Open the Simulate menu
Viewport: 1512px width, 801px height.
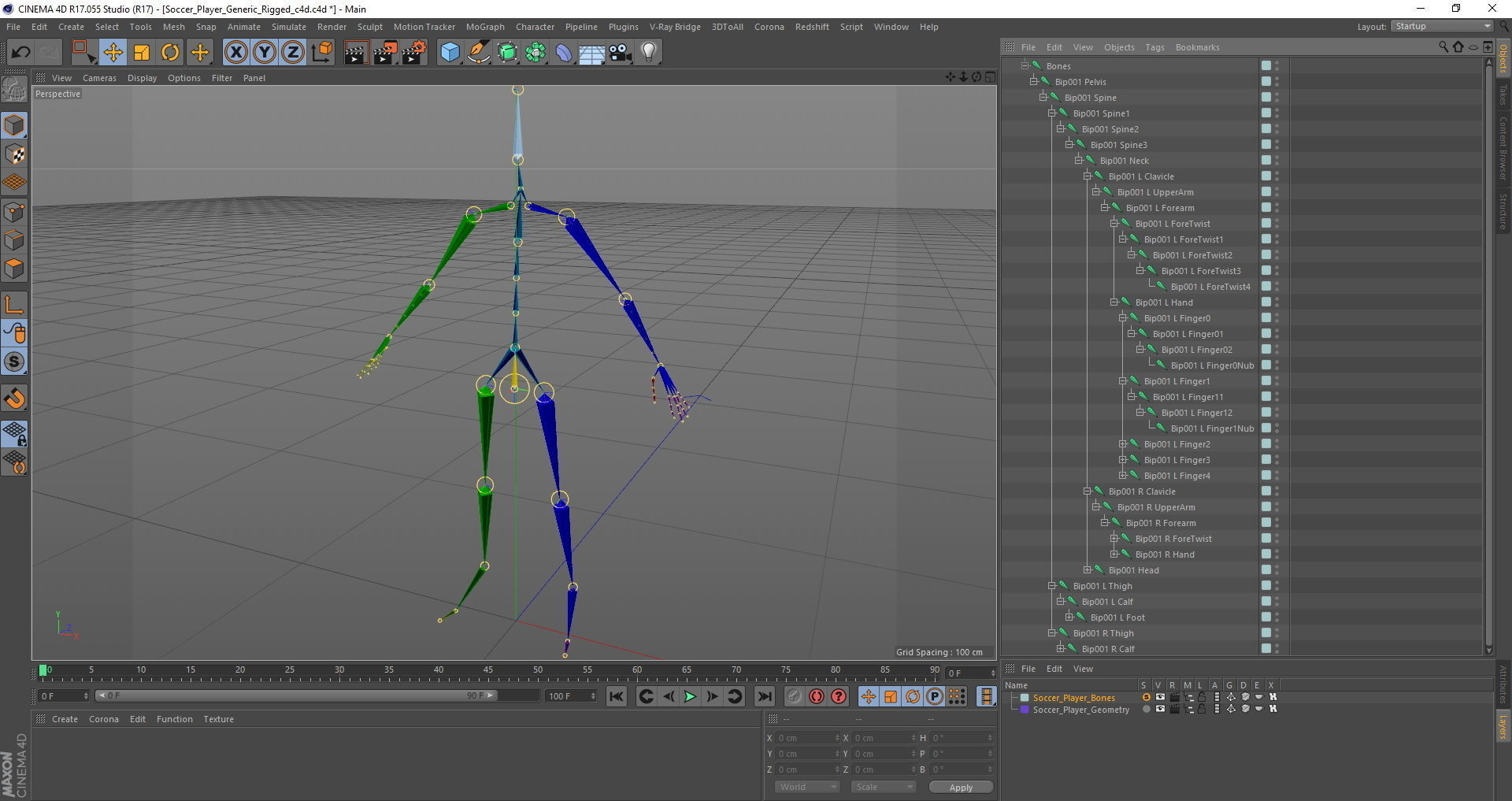point(289,27)
